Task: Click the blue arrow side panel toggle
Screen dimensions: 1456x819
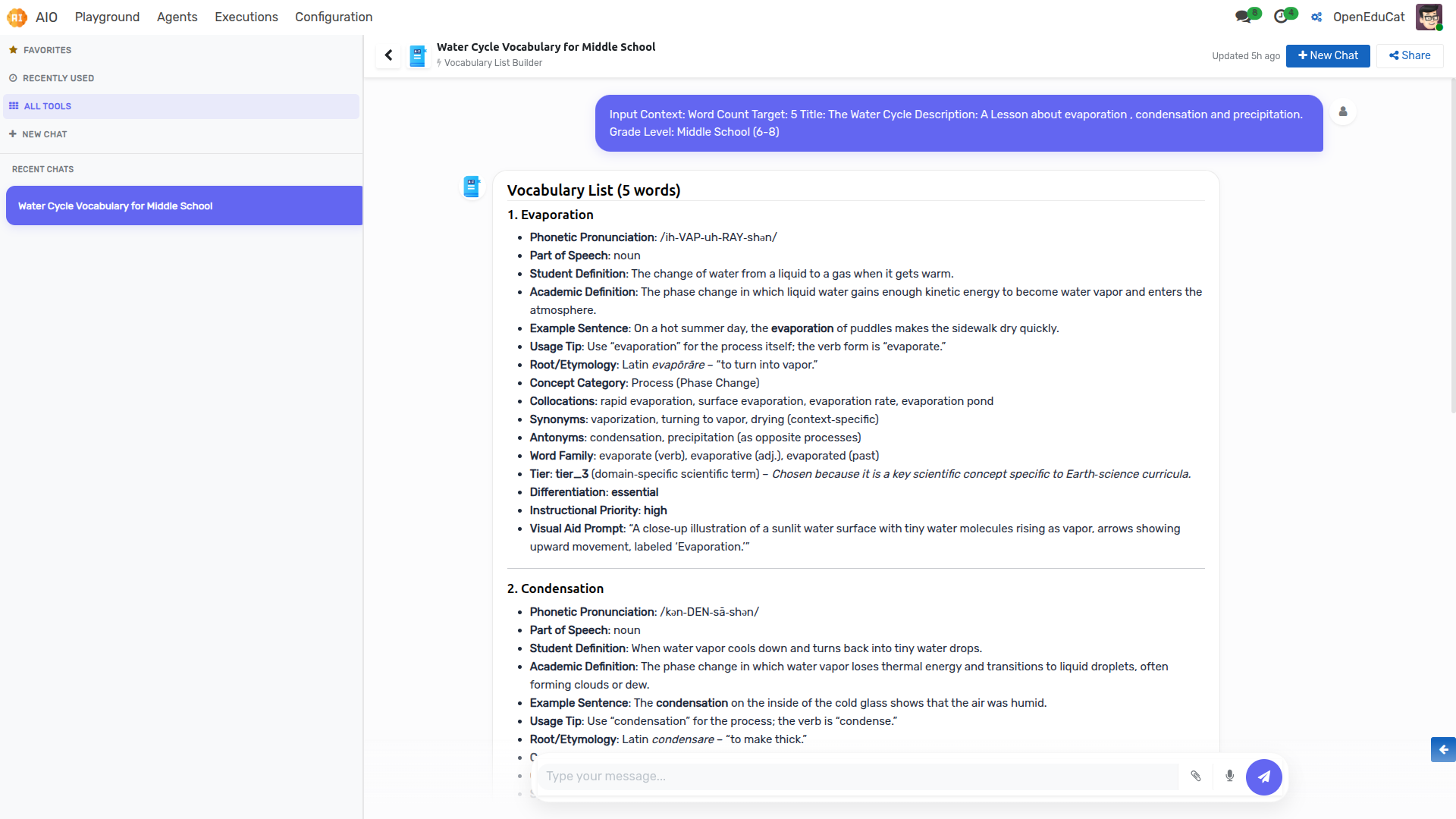Action: tap(1443, 749)
